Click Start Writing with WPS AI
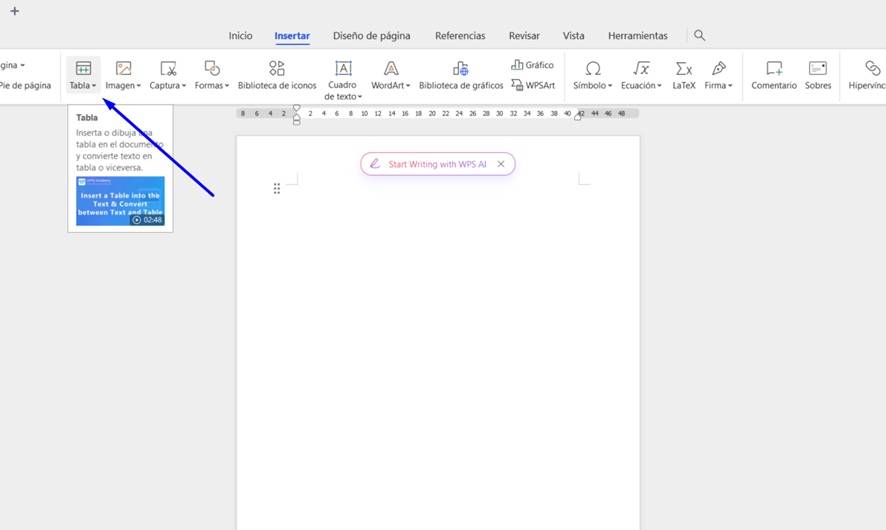Viewport: 886px width, 530px height. [x=428, y=164]
